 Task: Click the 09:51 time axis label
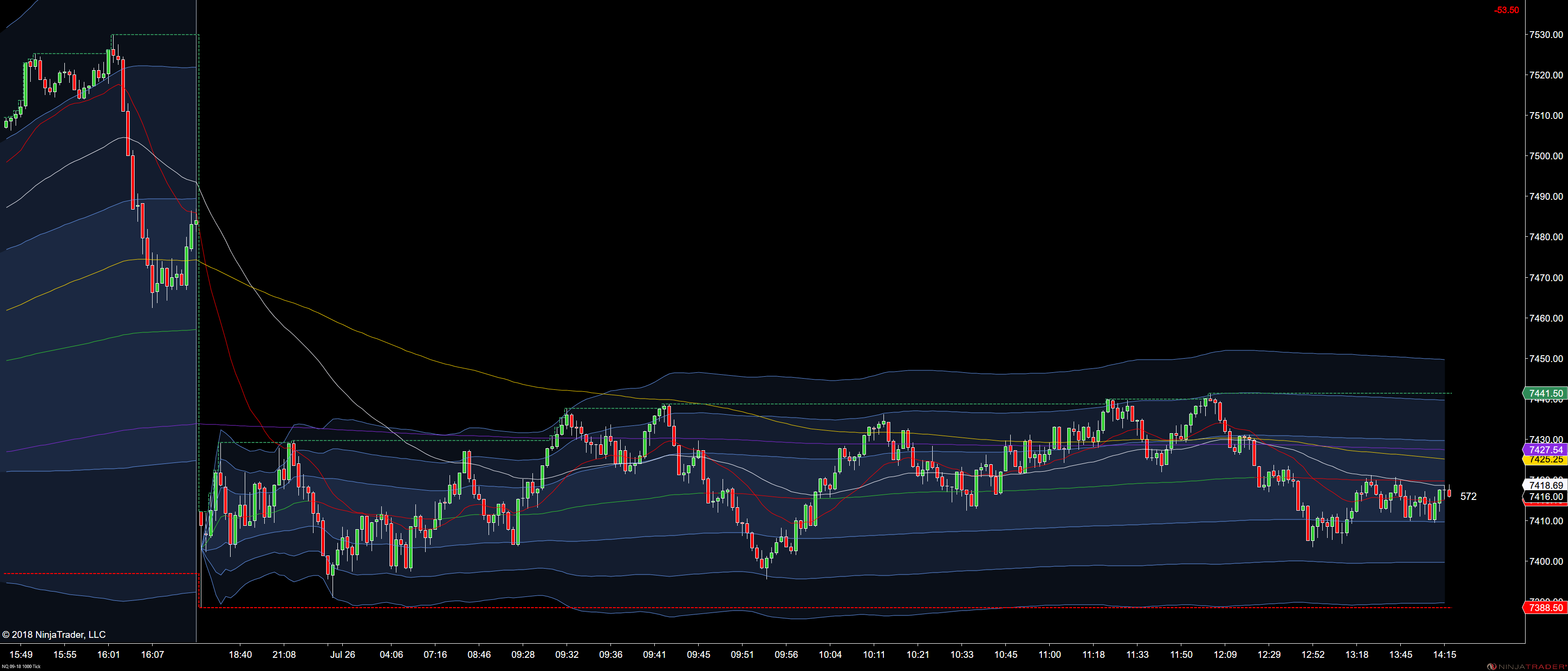point(742,654)
